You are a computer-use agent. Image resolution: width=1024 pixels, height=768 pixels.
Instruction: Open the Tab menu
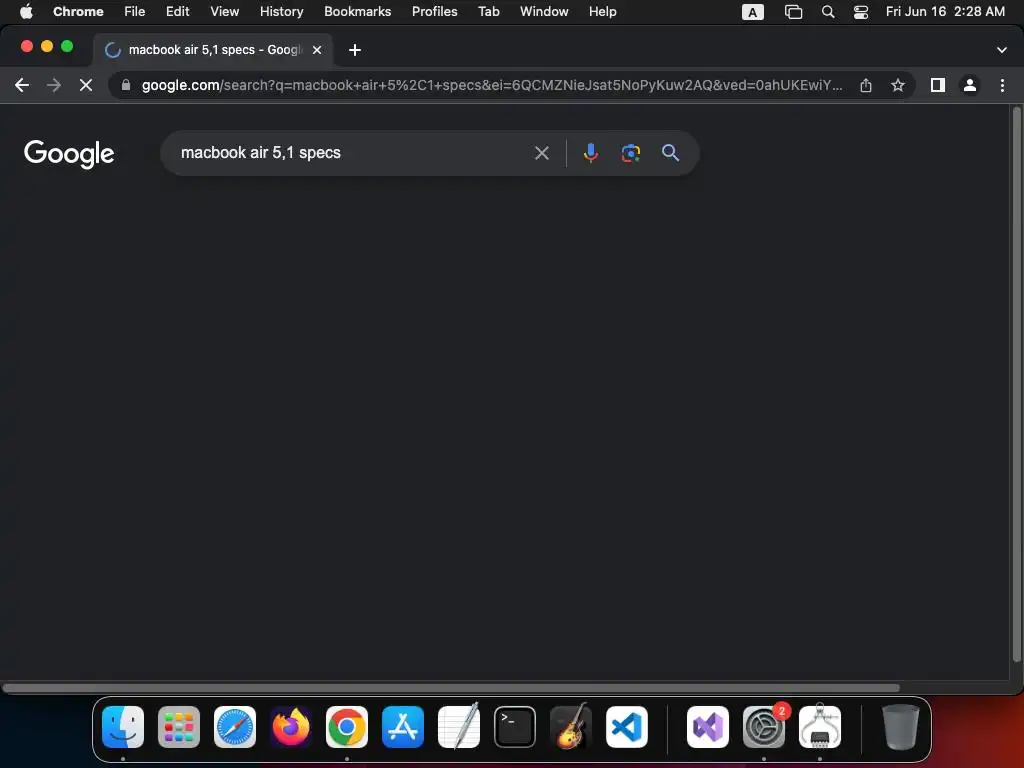coord(488,12)
